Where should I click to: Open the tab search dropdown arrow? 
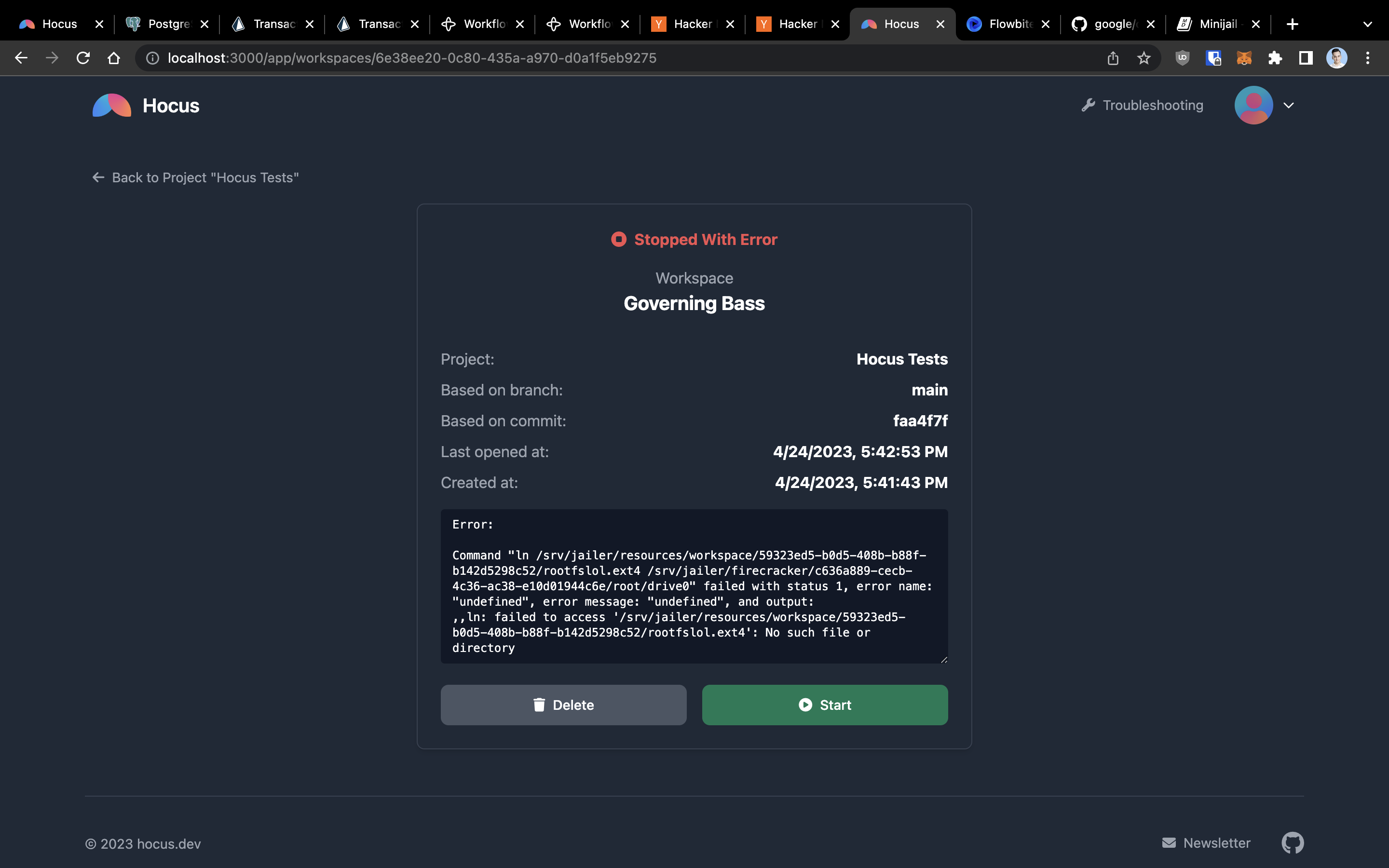[x=1367, y=24]
